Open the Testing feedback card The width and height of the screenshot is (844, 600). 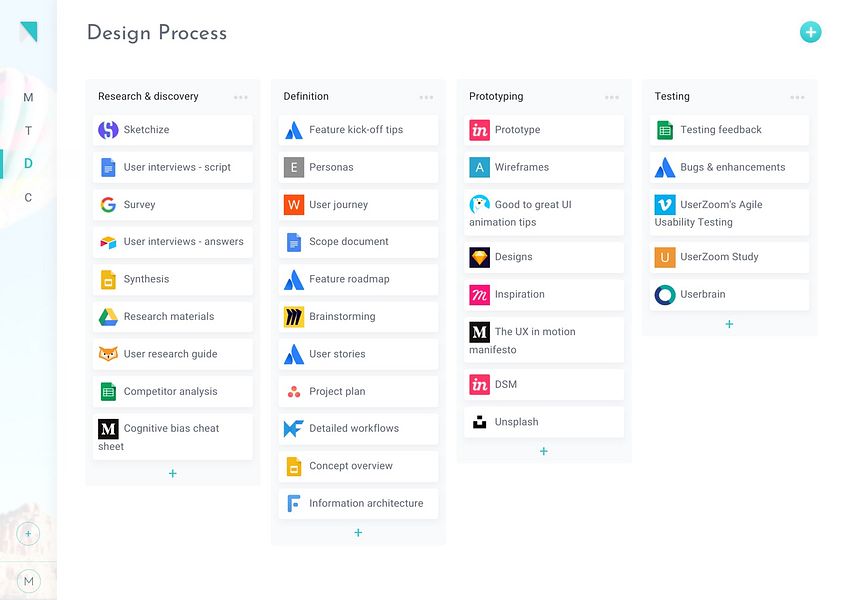pos(729,130)
